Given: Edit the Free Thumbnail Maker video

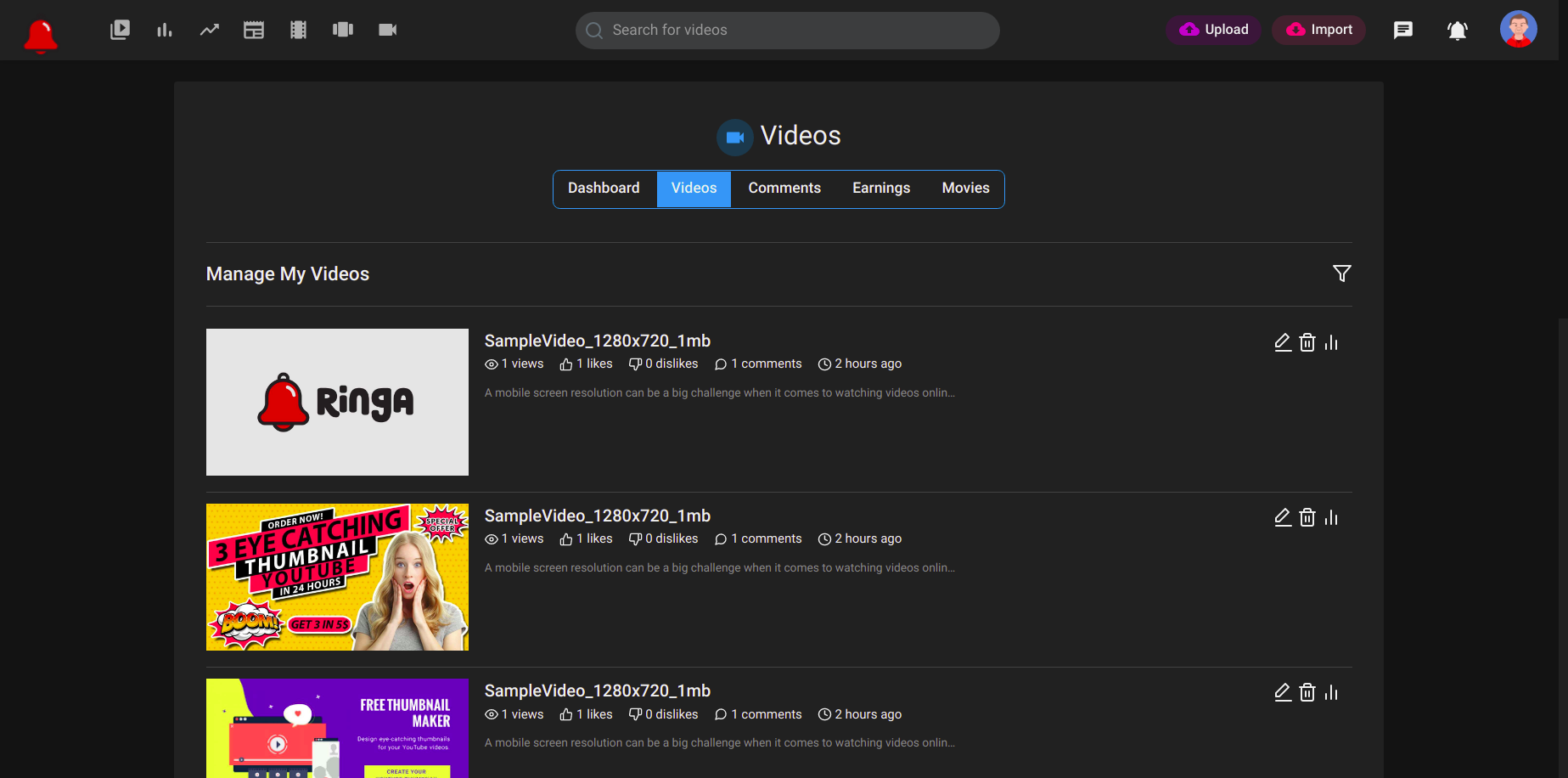Looking at the screenshot, I should (1283, 692).
